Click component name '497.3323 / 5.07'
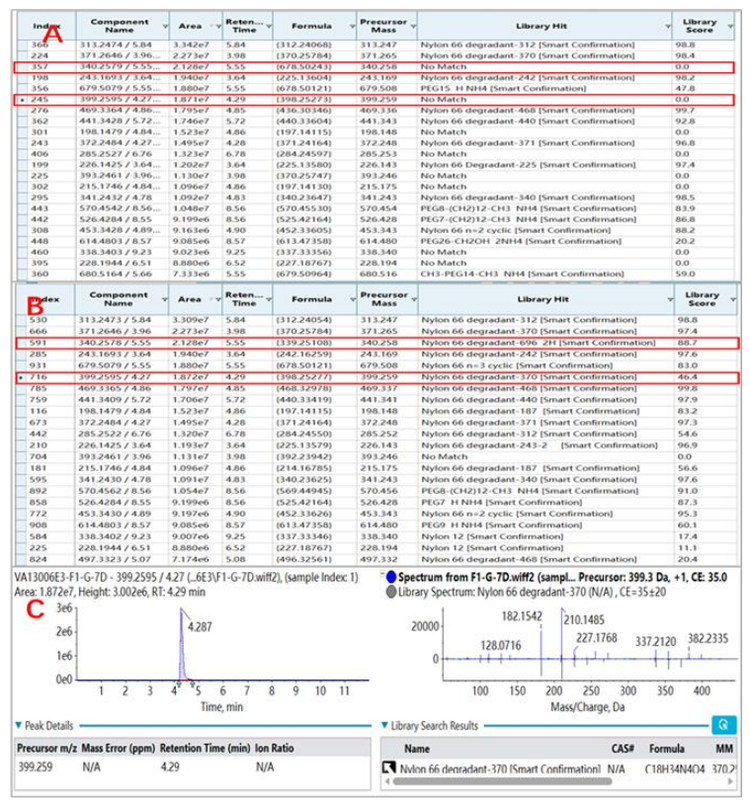Image resolution: width=750 pixels, height=807 pixels. coord(114,559)
